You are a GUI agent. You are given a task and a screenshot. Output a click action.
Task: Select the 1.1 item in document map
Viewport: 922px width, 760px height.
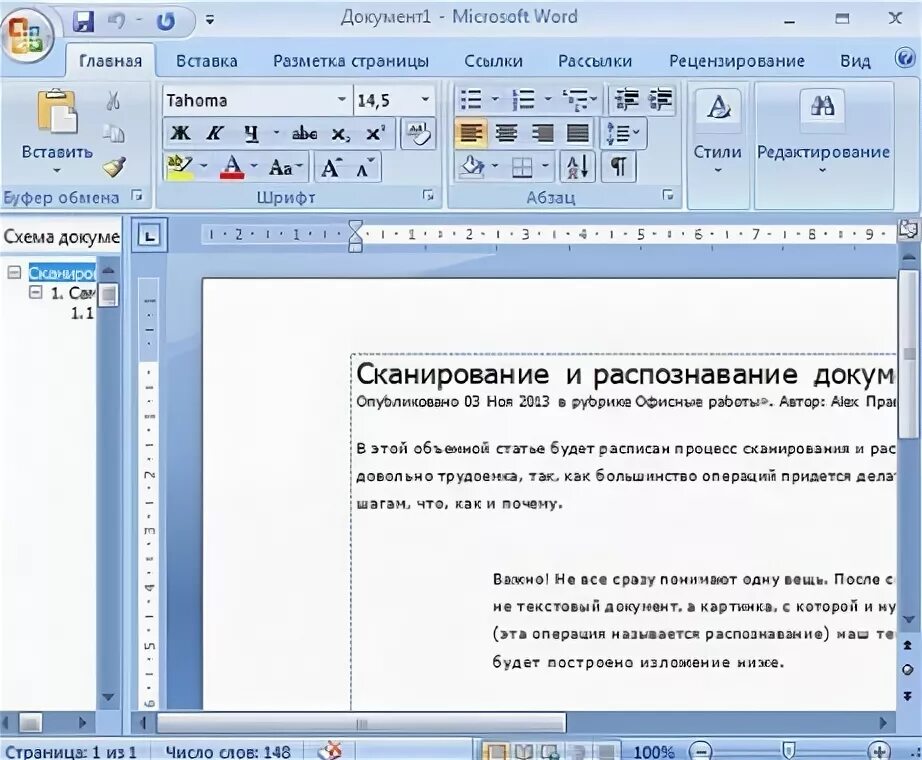click(81, 314)
